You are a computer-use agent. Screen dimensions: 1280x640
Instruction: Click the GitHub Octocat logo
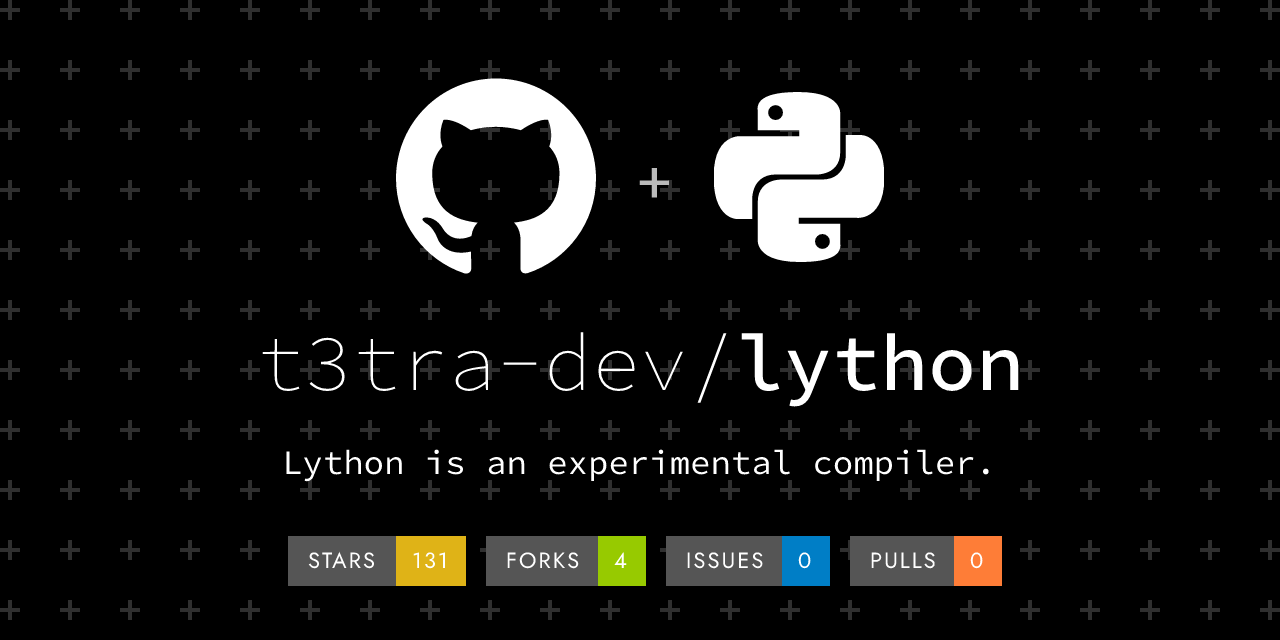pos(495,178)
